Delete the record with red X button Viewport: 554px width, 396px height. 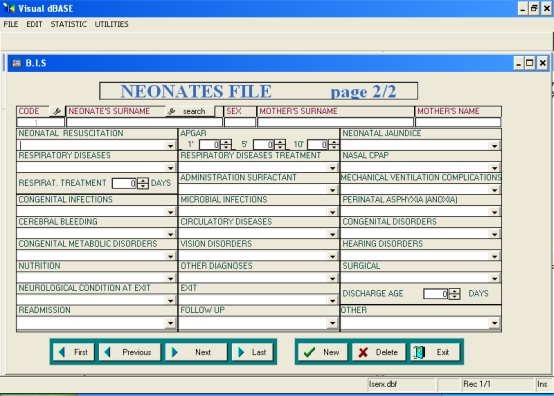379,352
